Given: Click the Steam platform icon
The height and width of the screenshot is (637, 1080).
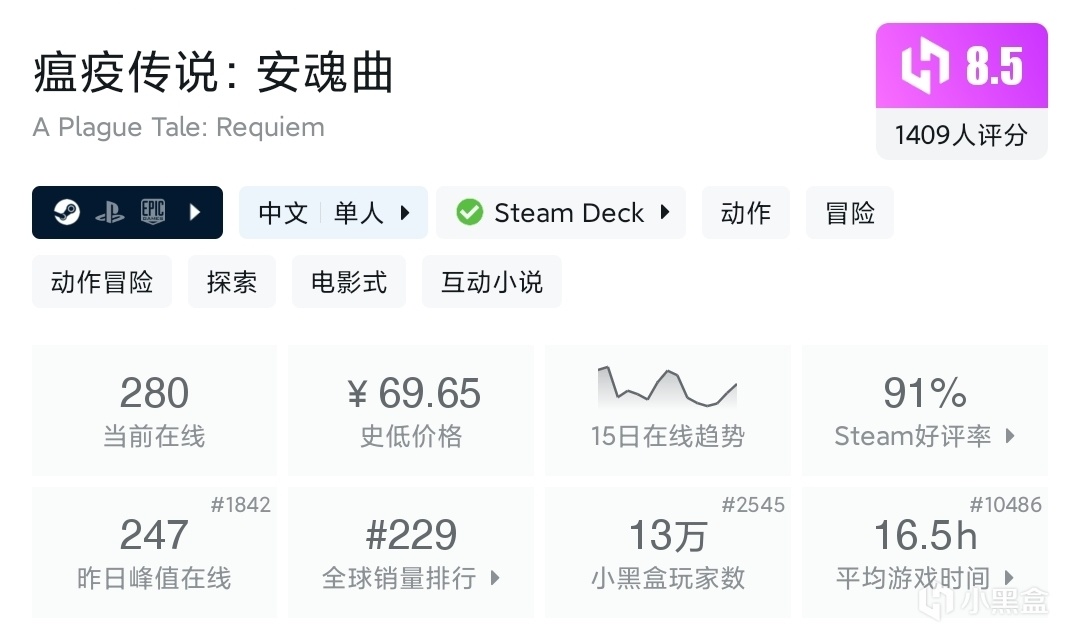Looking at the screenshot, I should 67,213.
